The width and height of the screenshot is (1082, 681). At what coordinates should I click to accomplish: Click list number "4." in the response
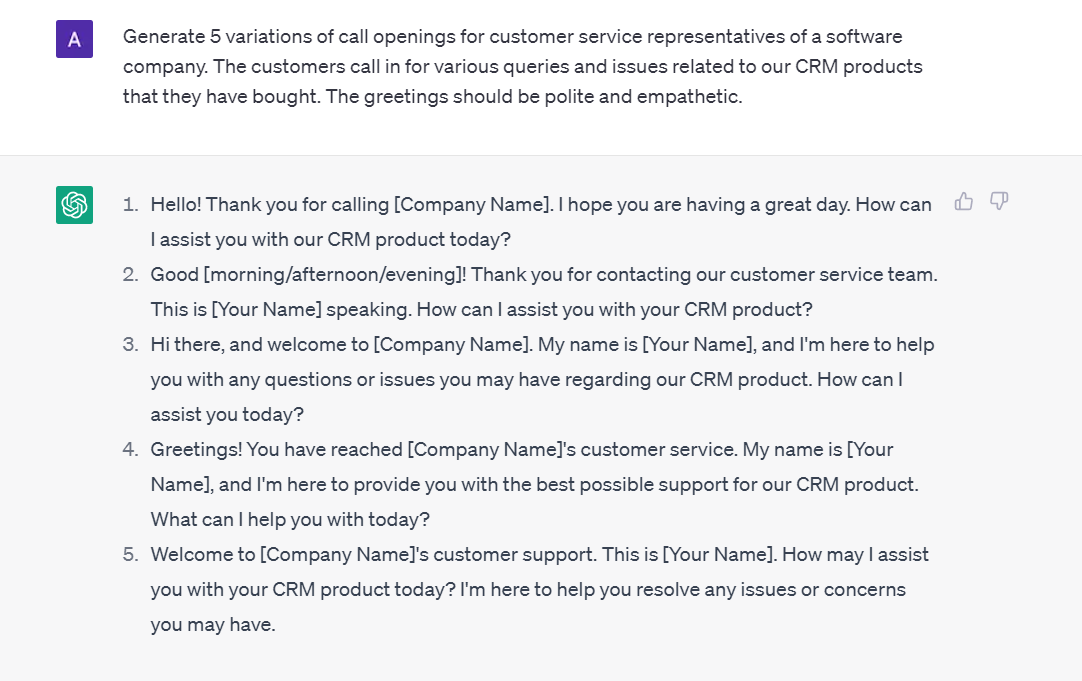130,449
